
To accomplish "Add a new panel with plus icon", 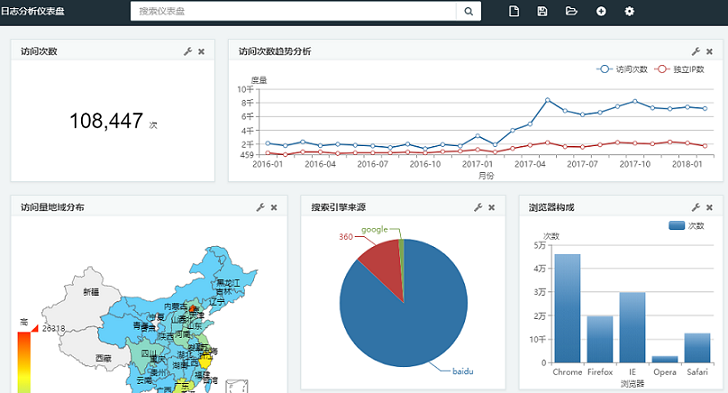I will pyautogui.click(x=601, y=11).
